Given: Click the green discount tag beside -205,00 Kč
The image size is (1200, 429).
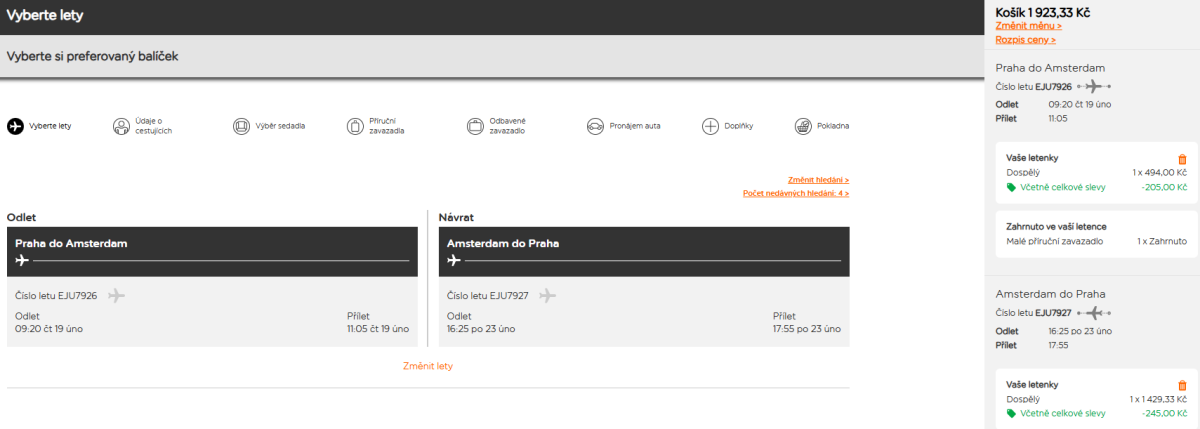Looking at the screenshot, I should (x=1011, y=187).
